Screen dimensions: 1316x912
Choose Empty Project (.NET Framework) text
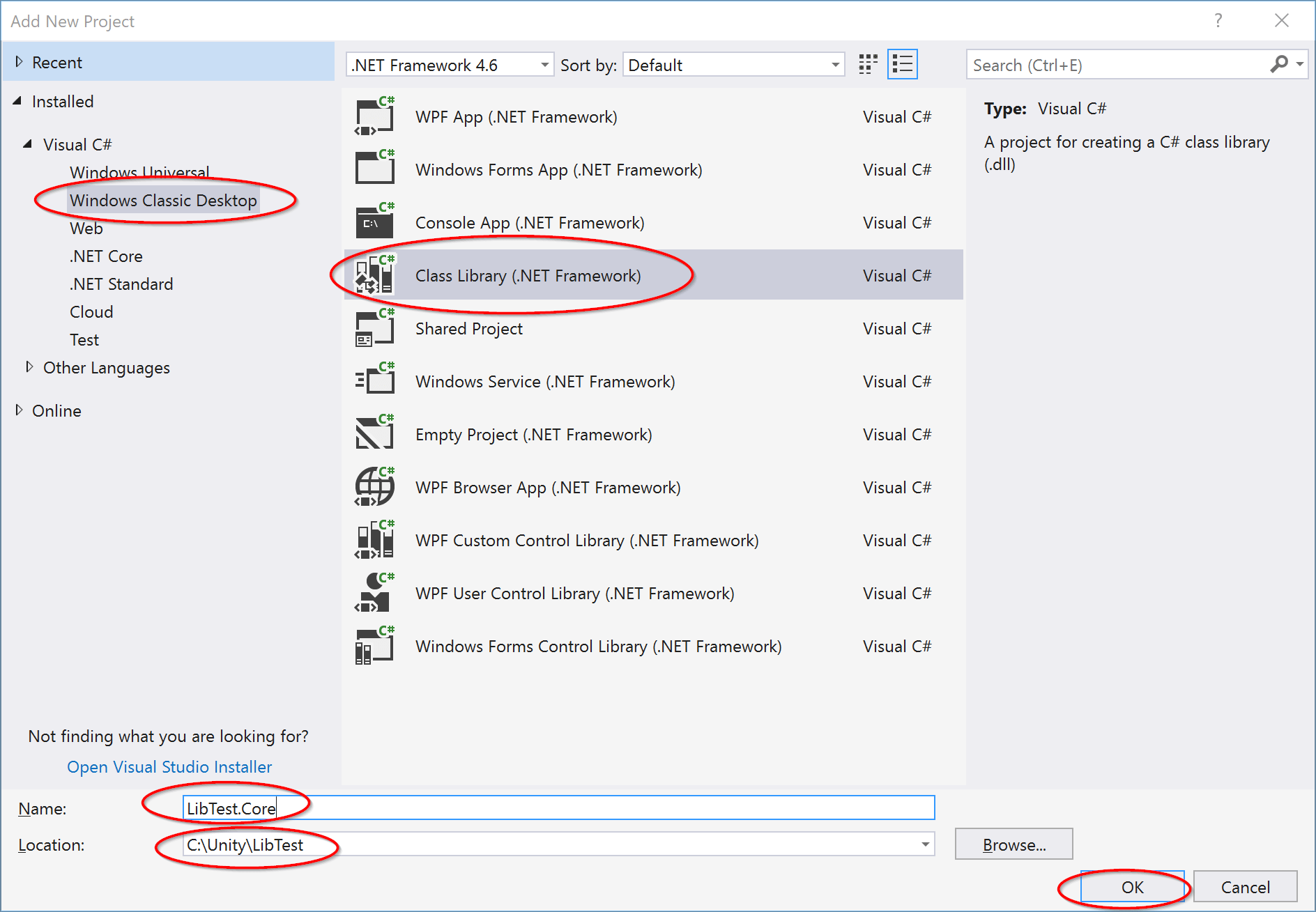(534, 435)
